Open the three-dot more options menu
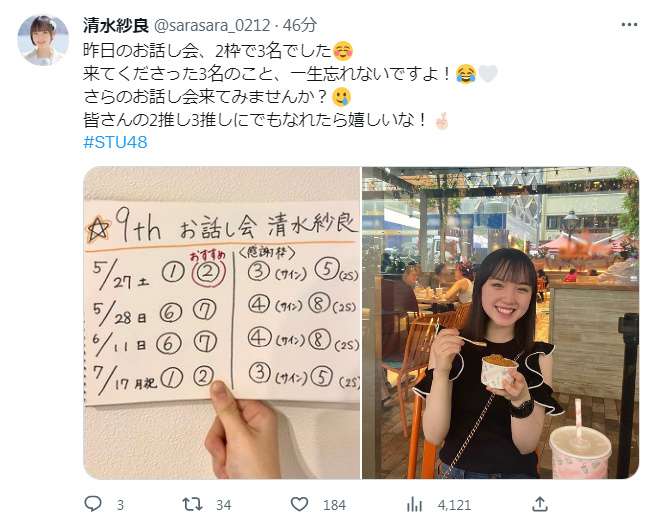649x525 pixels. point(629,25)
